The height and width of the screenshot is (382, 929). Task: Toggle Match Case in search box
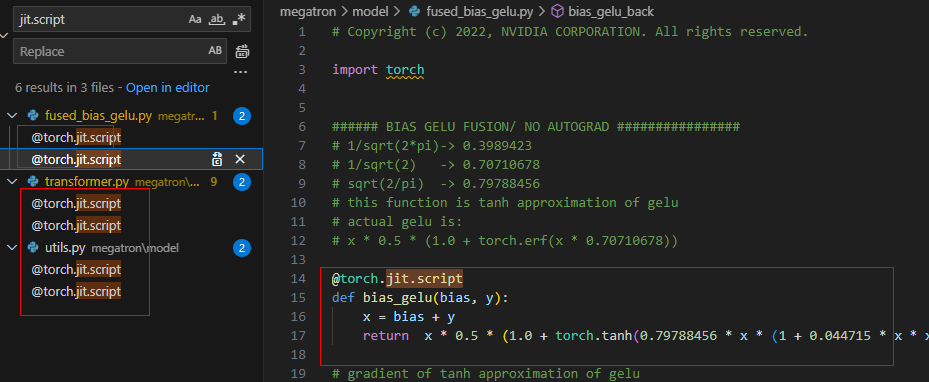[x=195, y=20]
